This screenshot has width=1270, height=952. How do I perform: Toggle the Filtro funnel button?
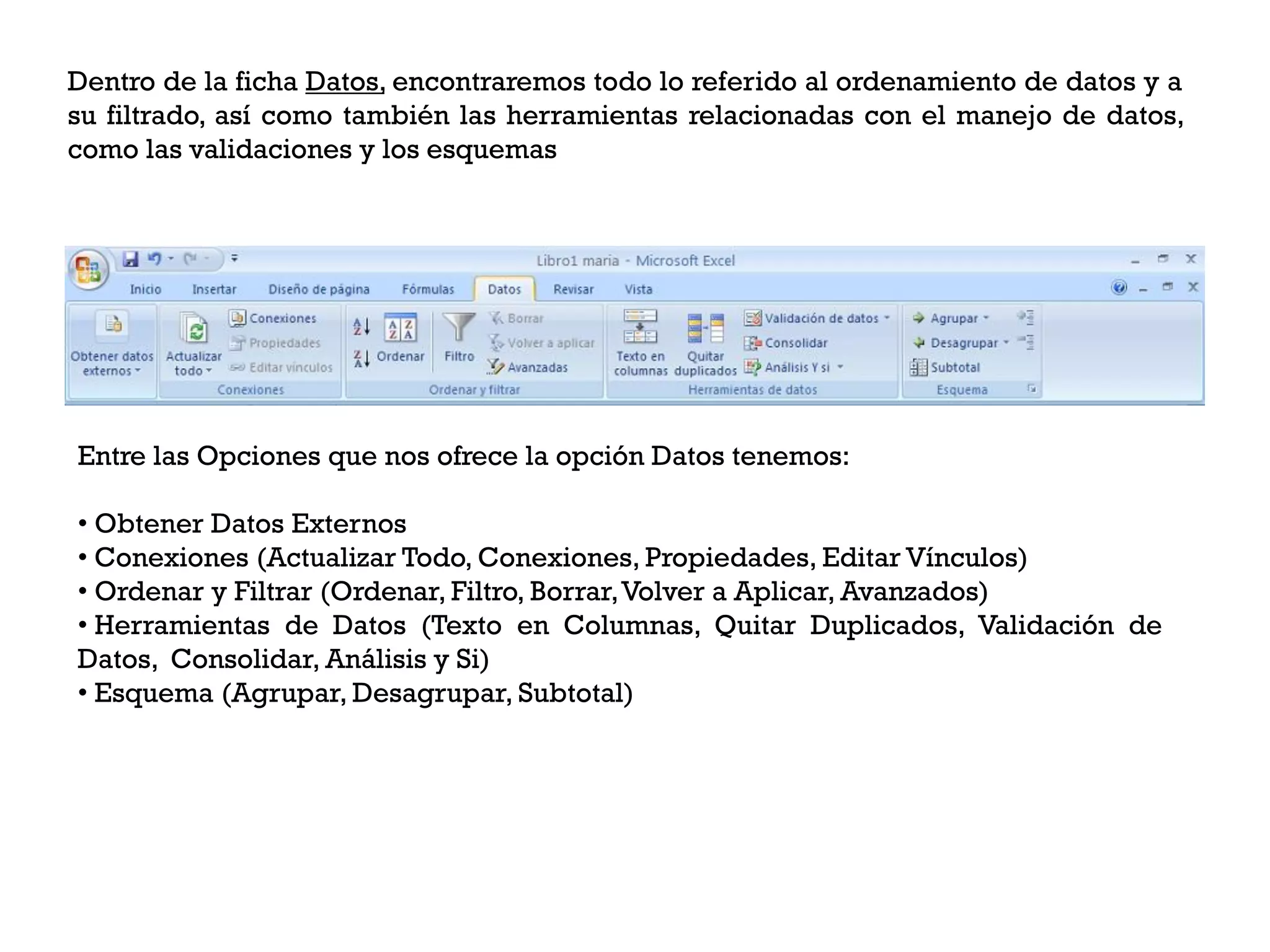[459, 339]
